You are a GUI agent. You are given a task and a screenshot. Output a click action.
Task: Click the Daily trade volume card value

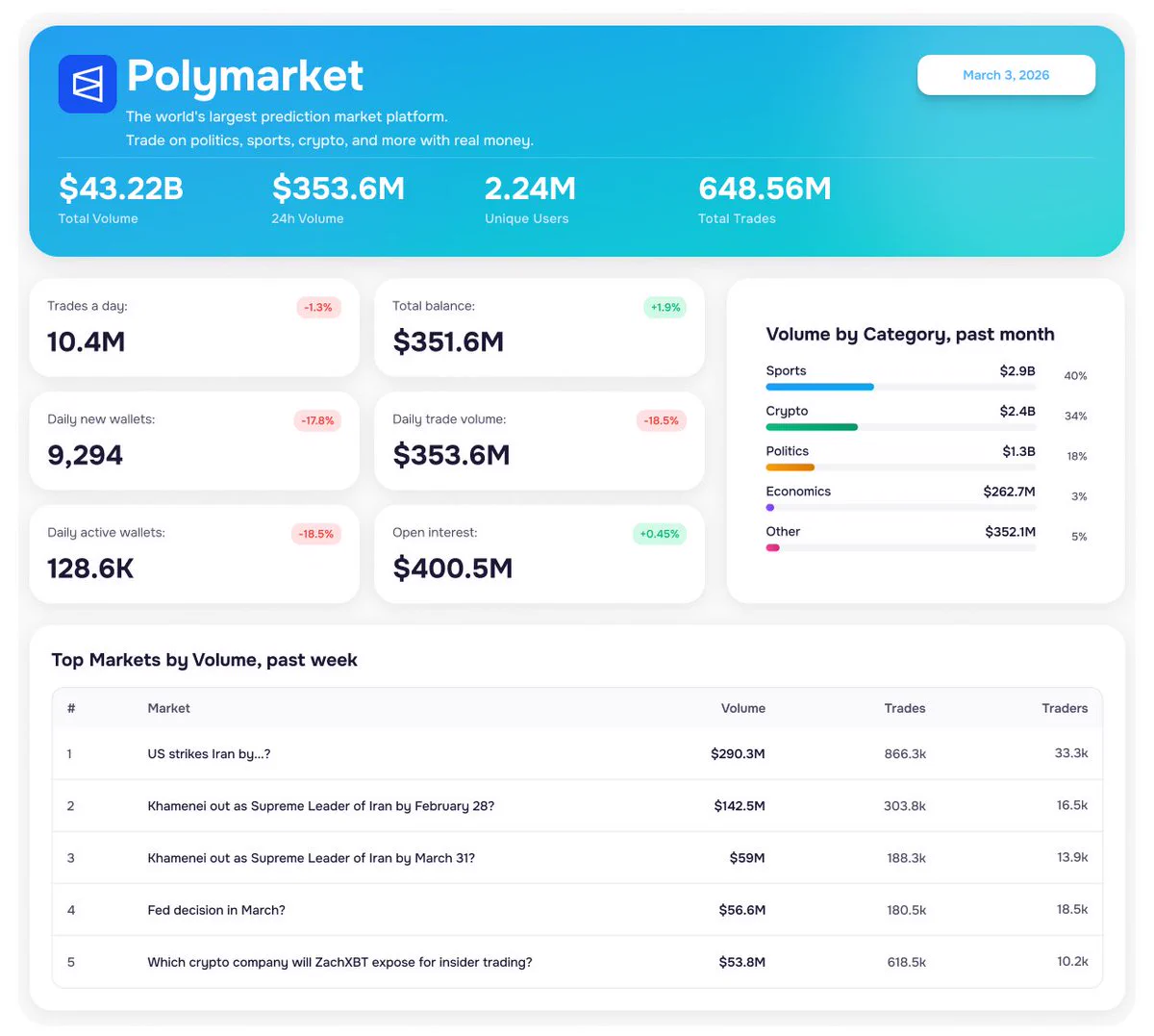pos(451,456)
